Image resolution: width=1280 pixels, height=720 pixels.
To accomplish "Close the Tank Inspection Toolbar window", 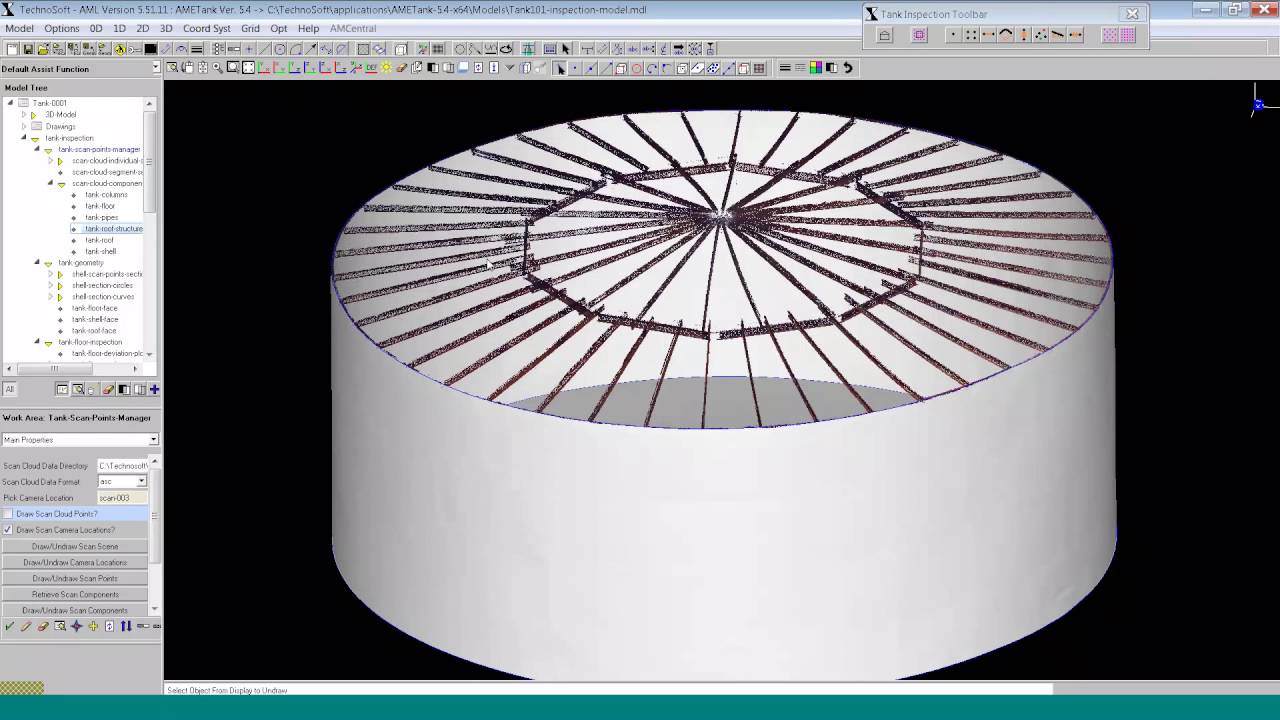I will (1132, 14).
